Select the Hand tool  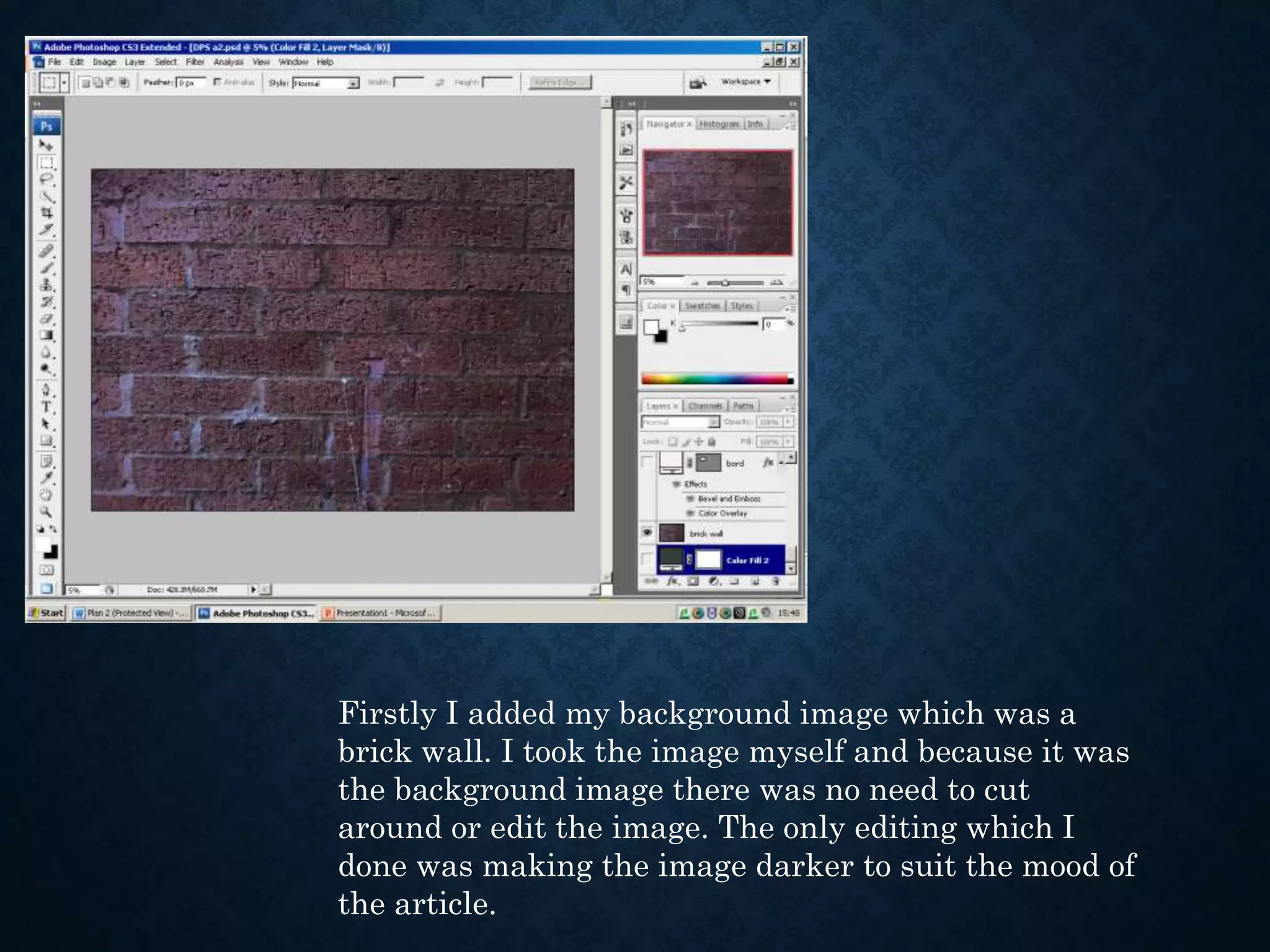(47, 495)
